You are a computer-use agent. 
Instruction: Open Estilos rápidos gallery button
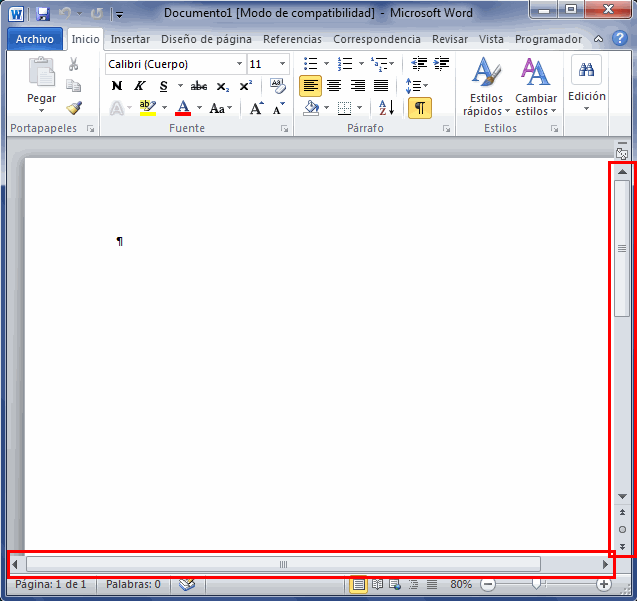486,87
